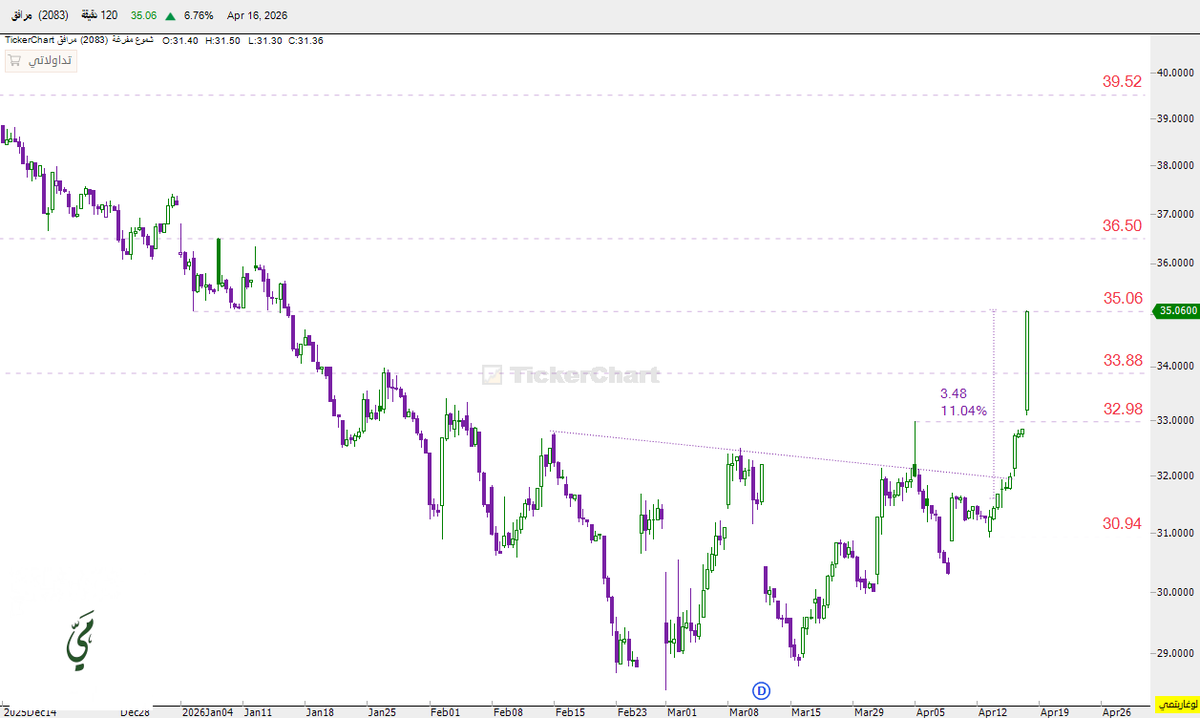1200x718 pixels.
Task: Click the purple 11.04% measurement text
Action: point(964,411)
